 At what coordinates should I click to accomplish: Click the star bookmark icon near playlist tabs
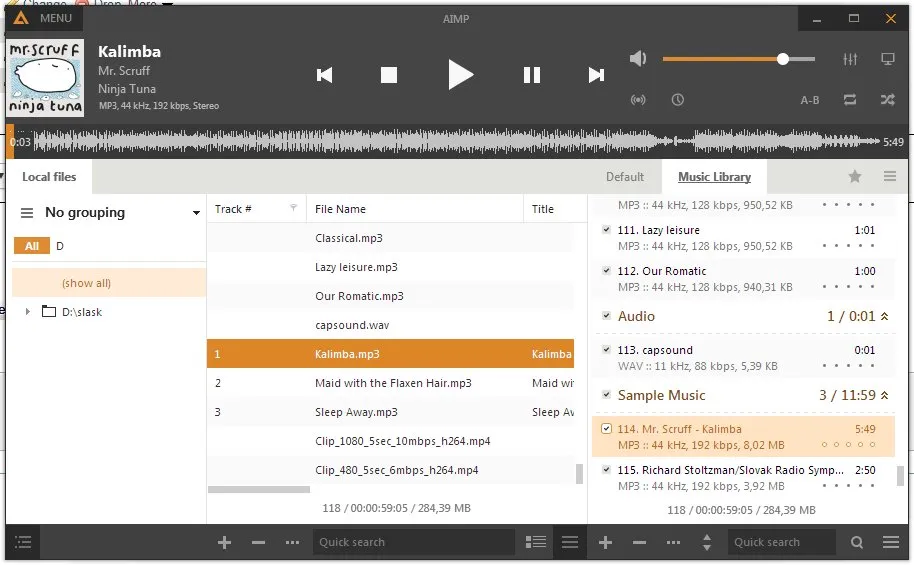point(855,177)
